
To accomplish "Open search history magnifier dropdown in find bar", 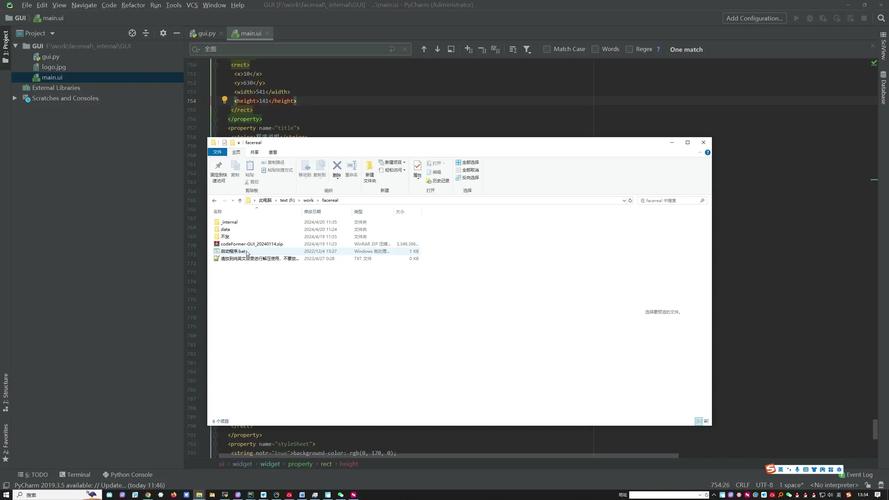I will (x=197, y=49).
